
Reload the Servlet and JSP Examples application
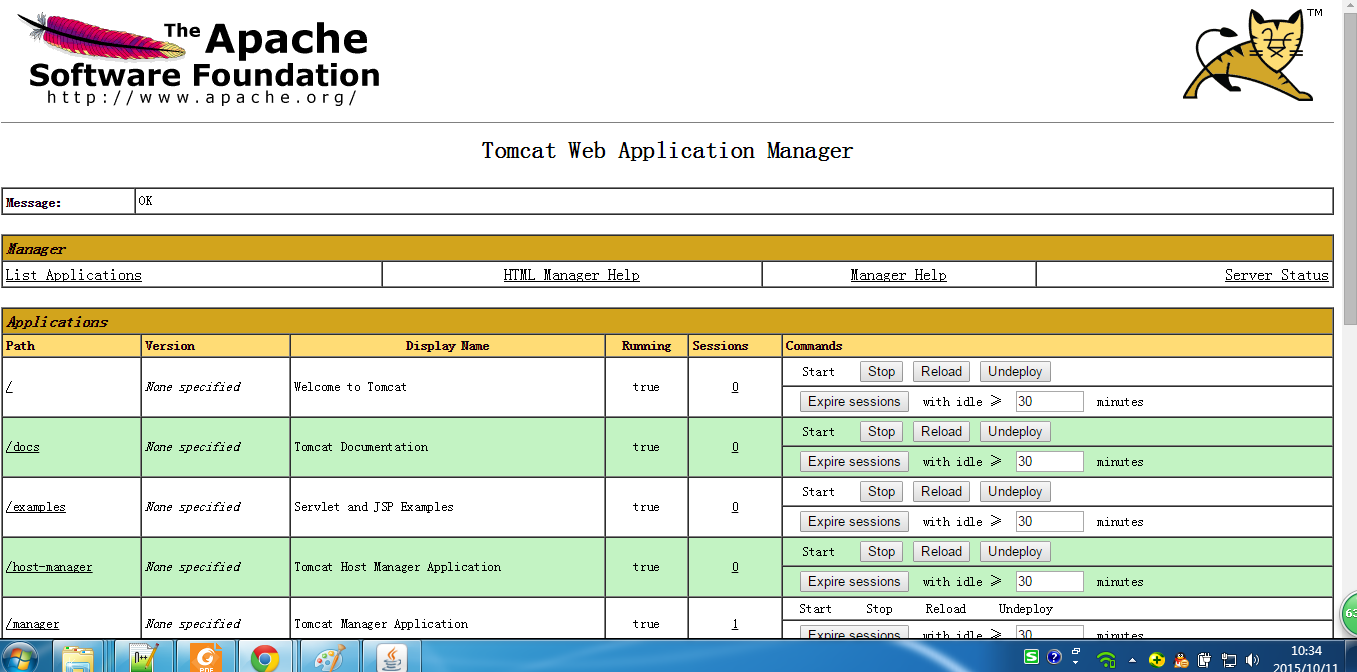pos(941,491)
